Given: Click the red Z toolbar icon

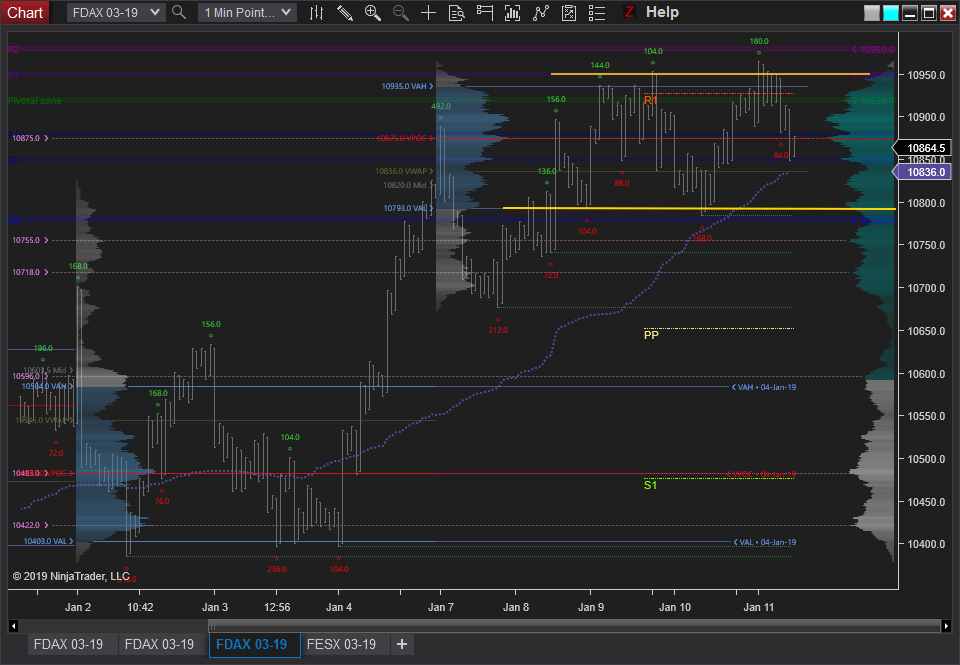Looking at the screenshot, I should (x=629, y=12).
